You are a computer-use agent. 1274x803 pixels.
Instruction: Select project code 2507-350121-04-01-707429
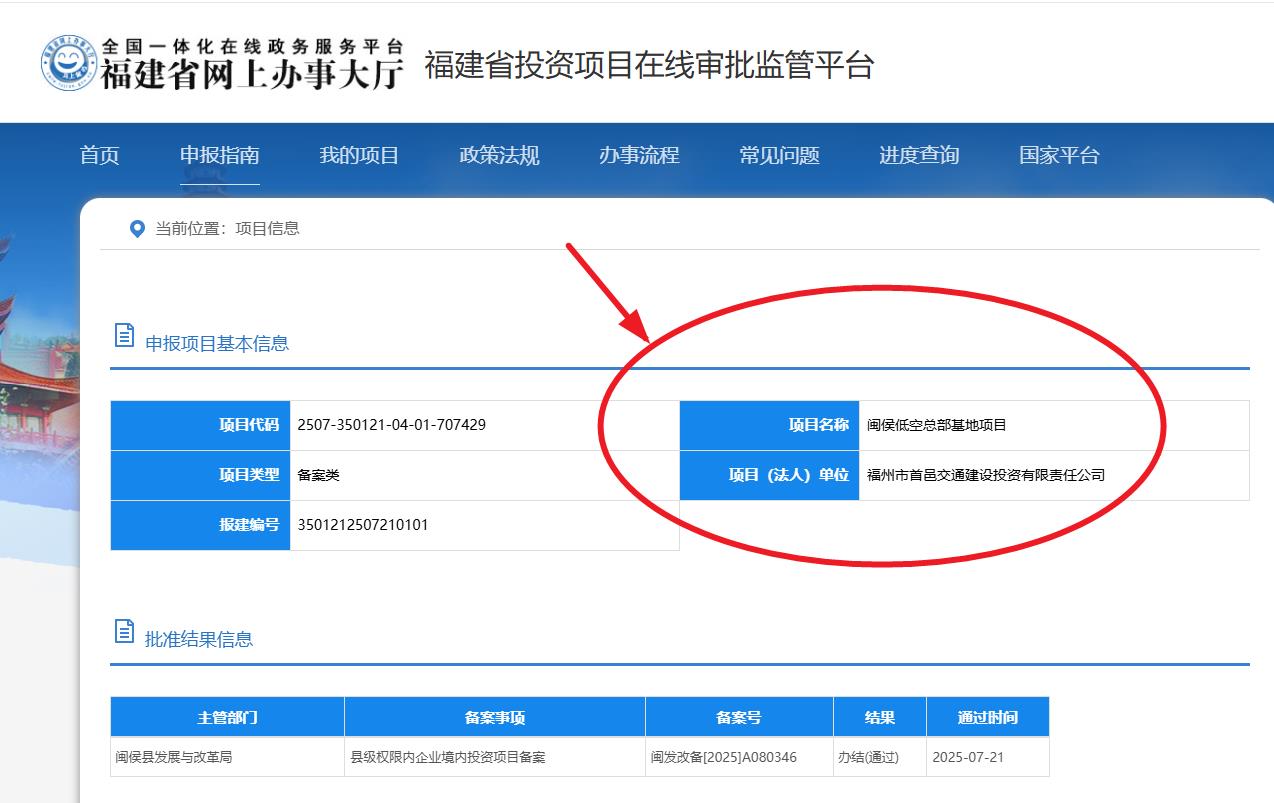coord(392,425)
